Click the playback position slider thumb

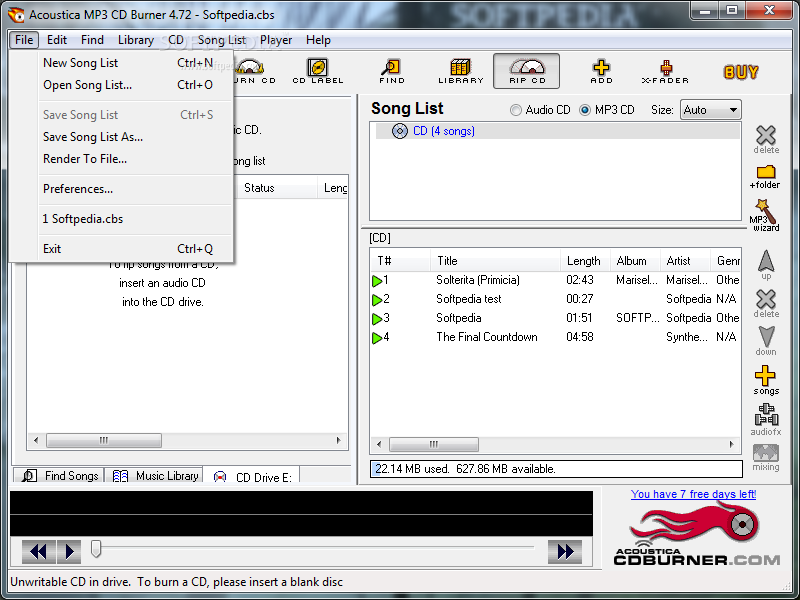pyautogui.click(x=96, y=549)
